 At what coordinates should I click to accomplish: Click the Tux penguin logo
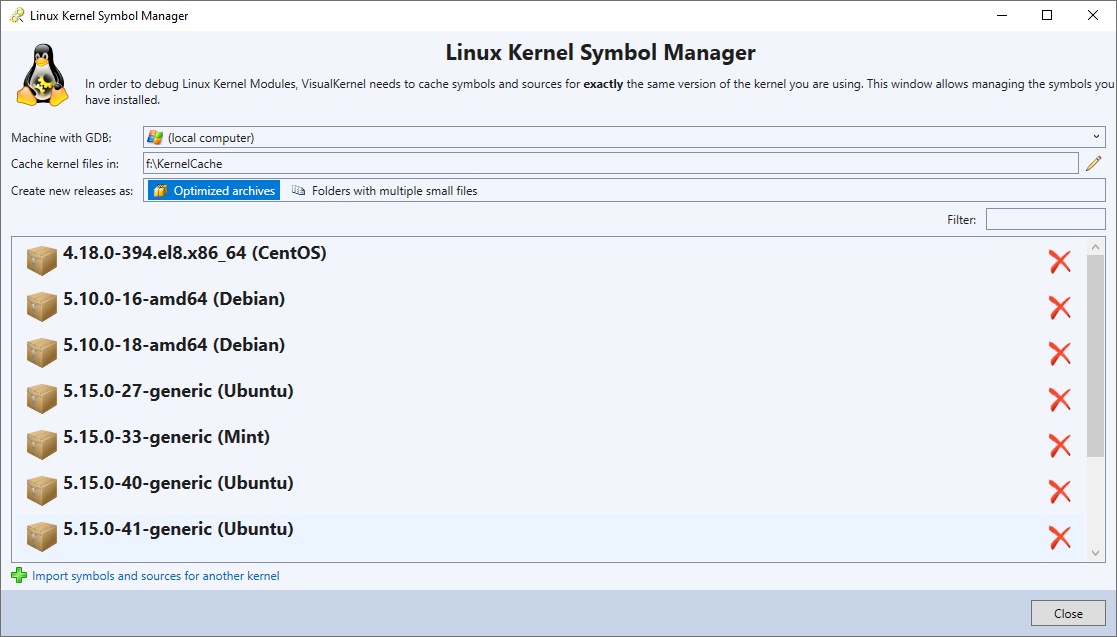(43, 76)
